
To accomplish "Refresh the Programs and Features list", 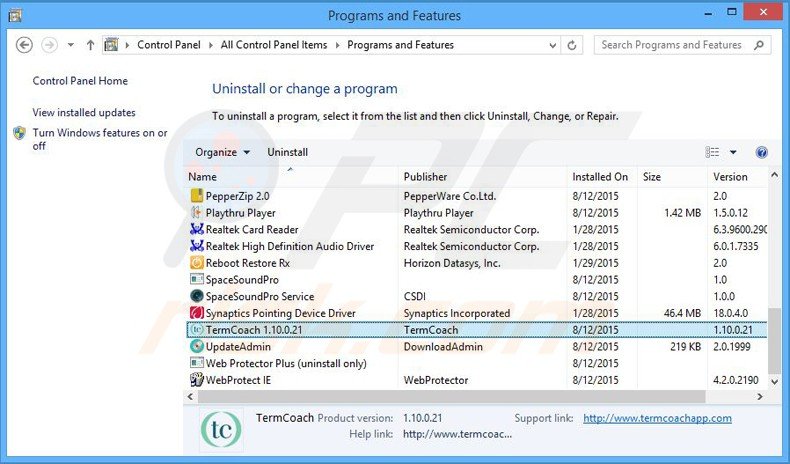I will [x=572, y=45].
